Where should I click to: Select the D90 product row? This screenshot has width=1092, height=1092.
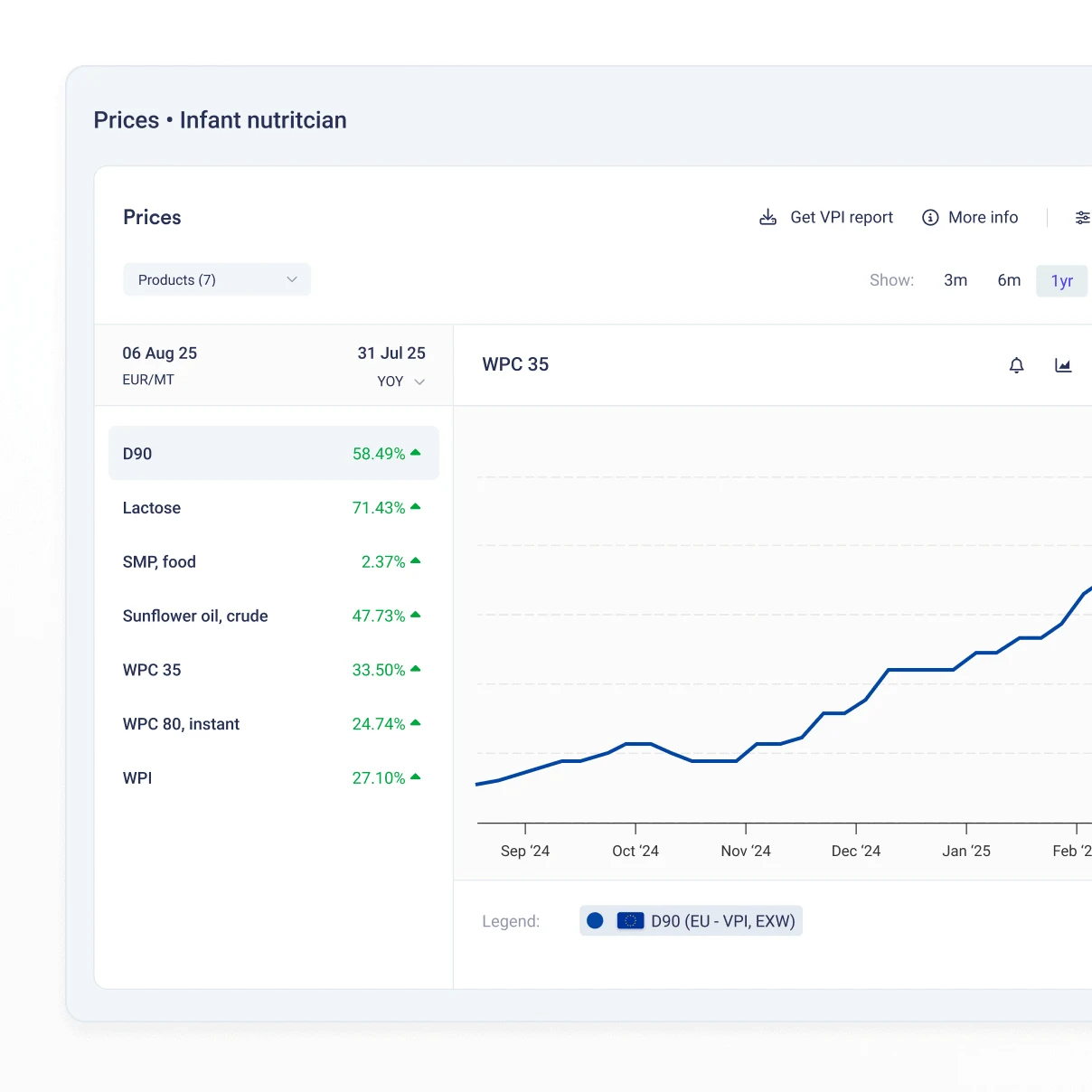[x=274, y=453]
